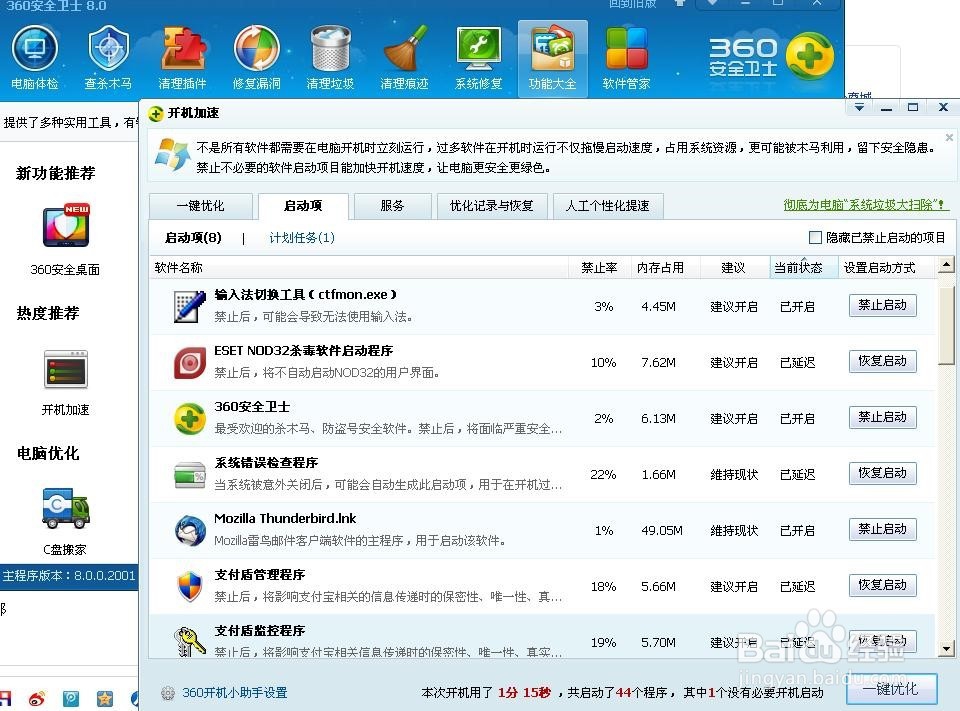Click the ESET NOD32 startup icon
Viewport: 960px width, 711px height.
coord(190,363)
